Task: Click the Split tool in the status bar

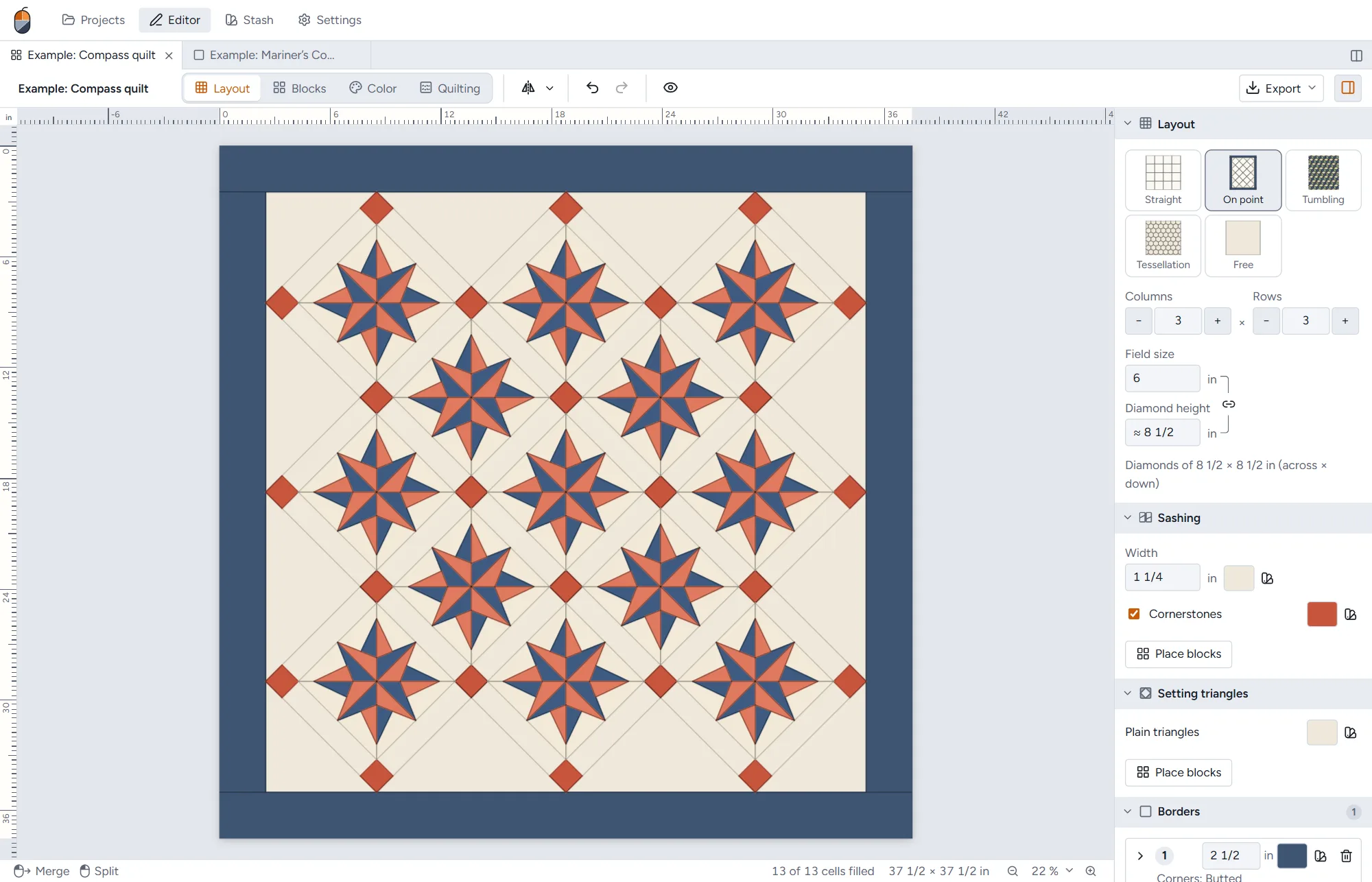Action: click(99, 871)
